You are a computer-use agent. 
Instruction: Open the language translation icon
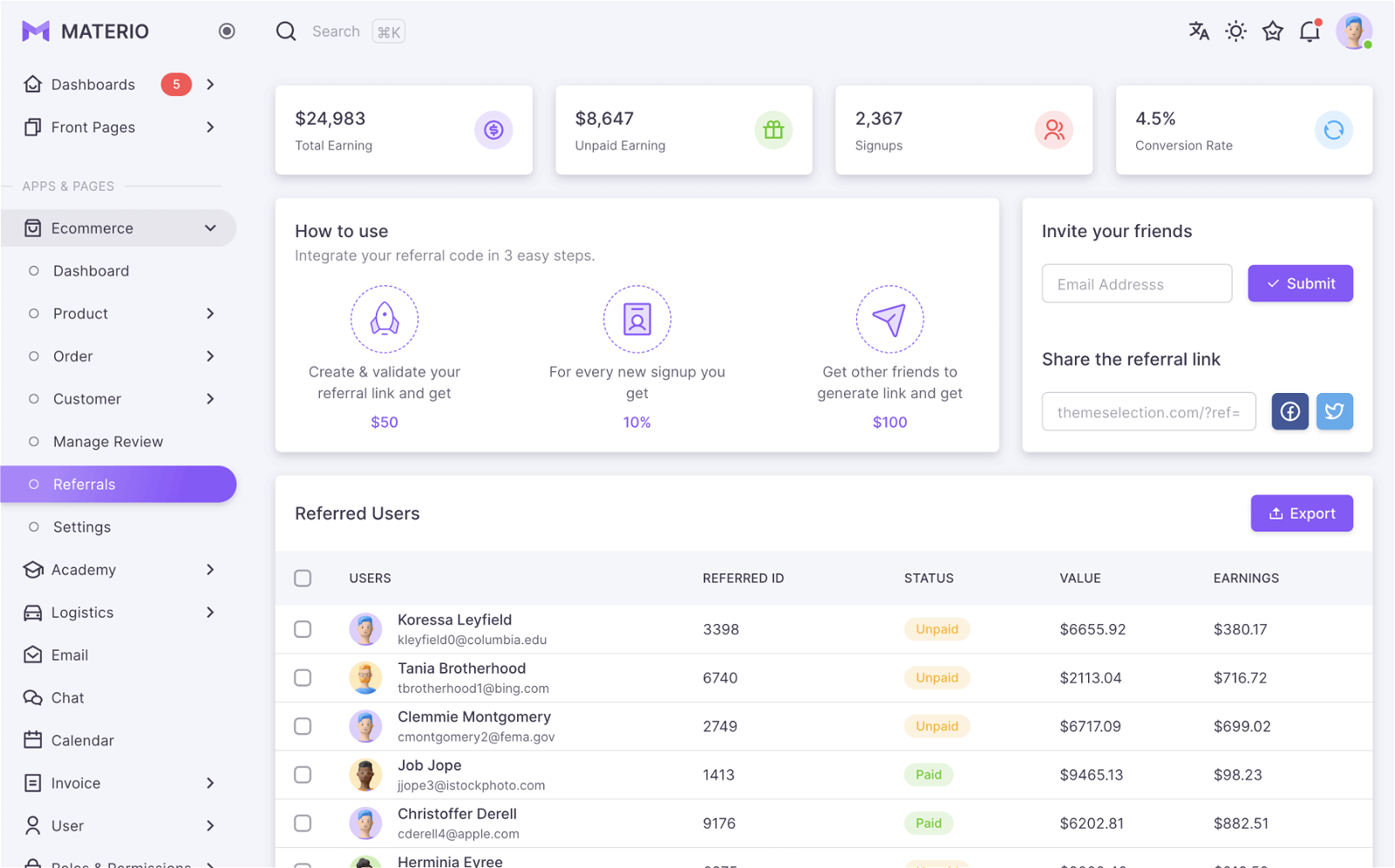click(1199, 31)
